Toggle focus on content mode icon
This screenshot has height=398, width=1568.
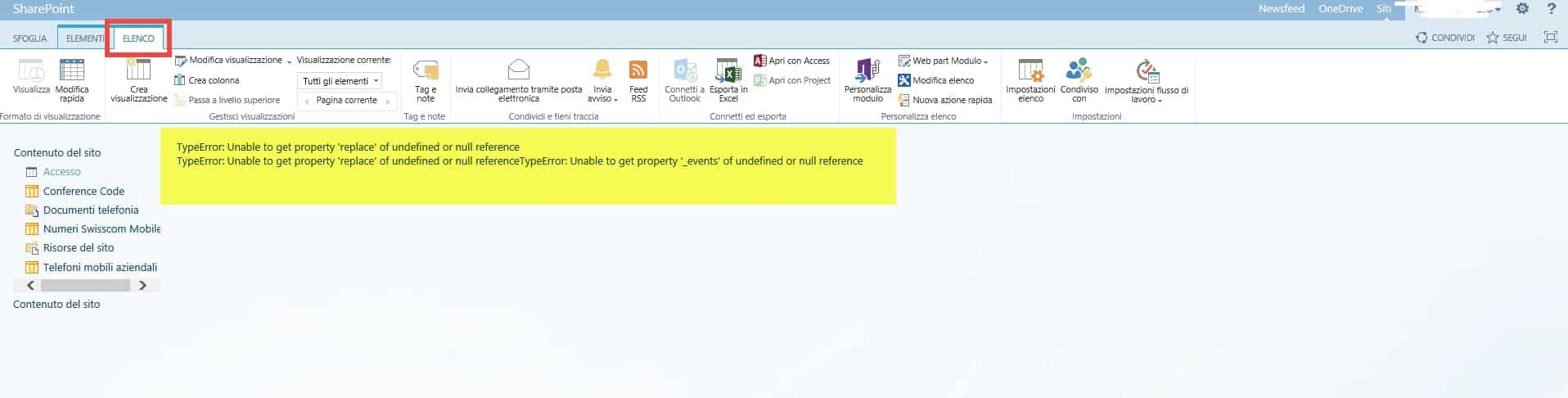point(1550,38)
